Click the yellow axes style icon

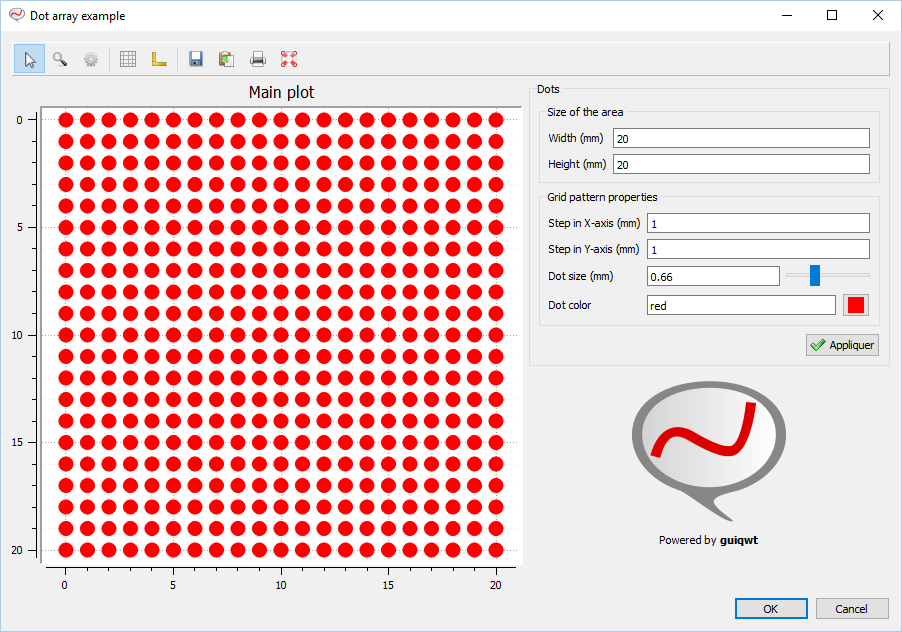[x=159, y=59]
